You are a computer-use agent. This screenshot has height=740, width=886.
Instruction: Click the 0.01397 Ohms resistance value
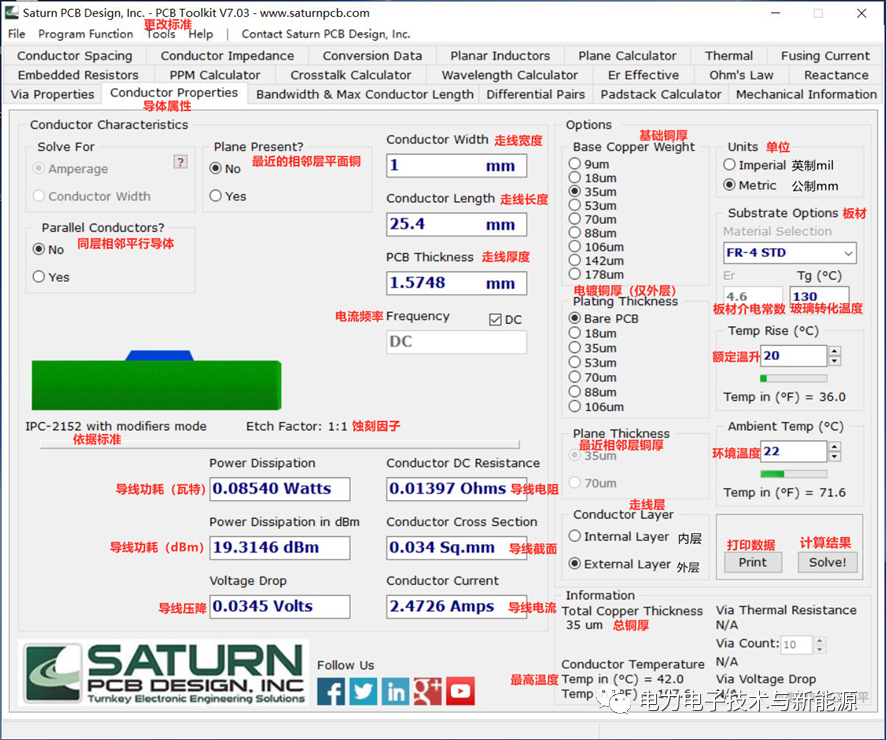click(x=457, y=489)
